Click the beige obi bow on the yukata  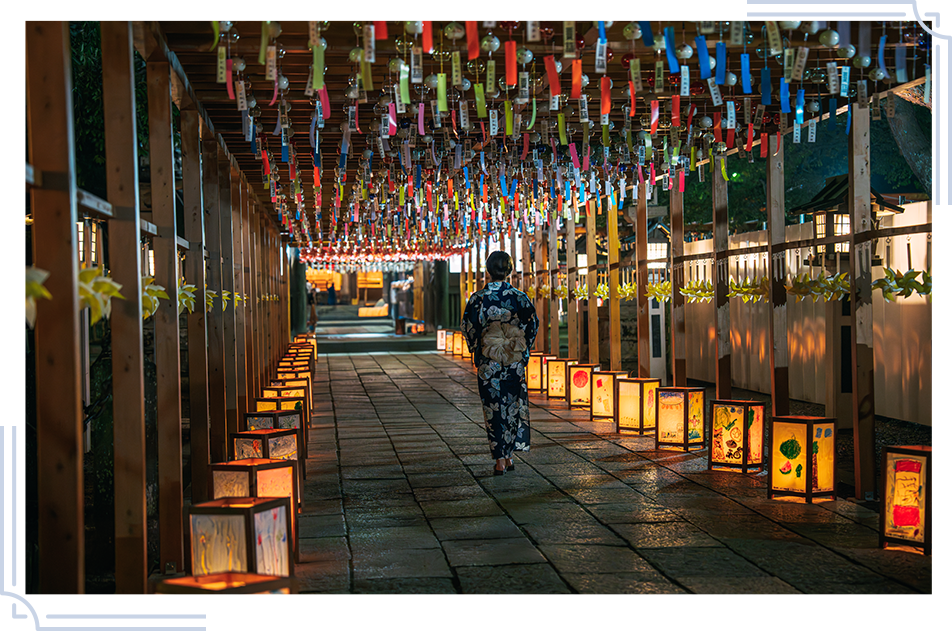click(x=503, y=342)
